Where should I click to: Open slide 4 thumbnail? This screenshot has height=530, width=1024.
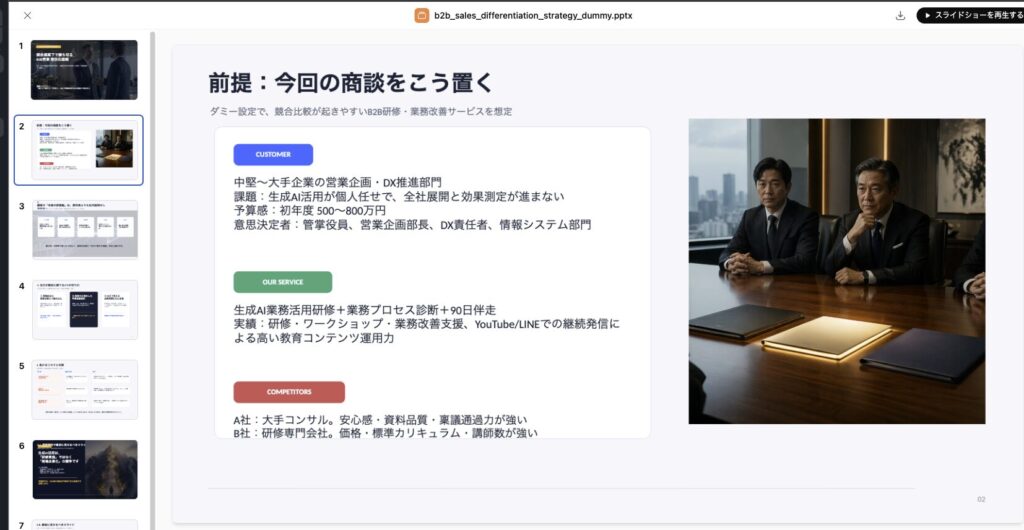tap(85, 310)
